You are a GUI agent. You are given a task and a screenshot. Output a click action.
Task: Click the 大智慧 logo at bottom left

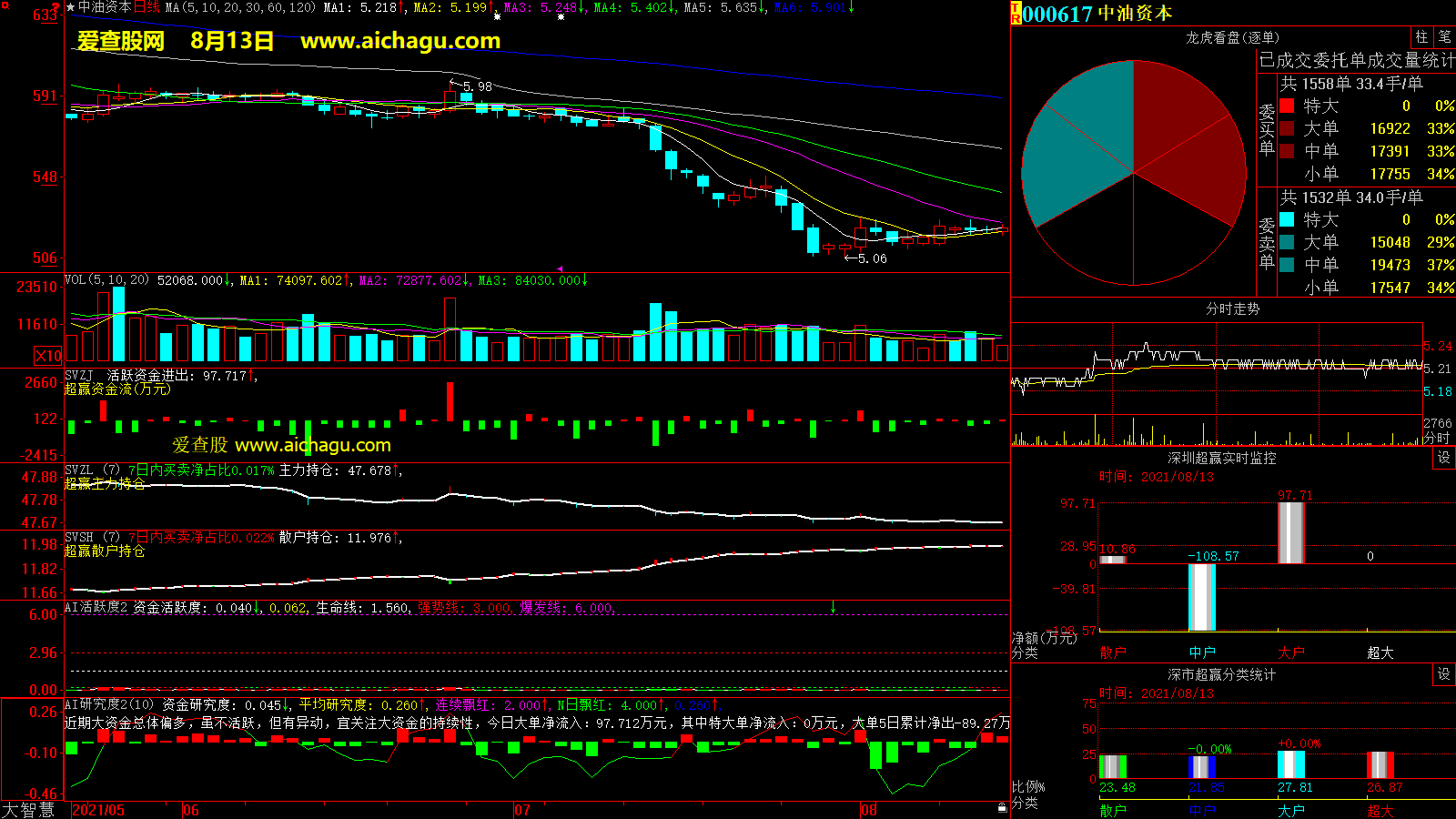29,810
